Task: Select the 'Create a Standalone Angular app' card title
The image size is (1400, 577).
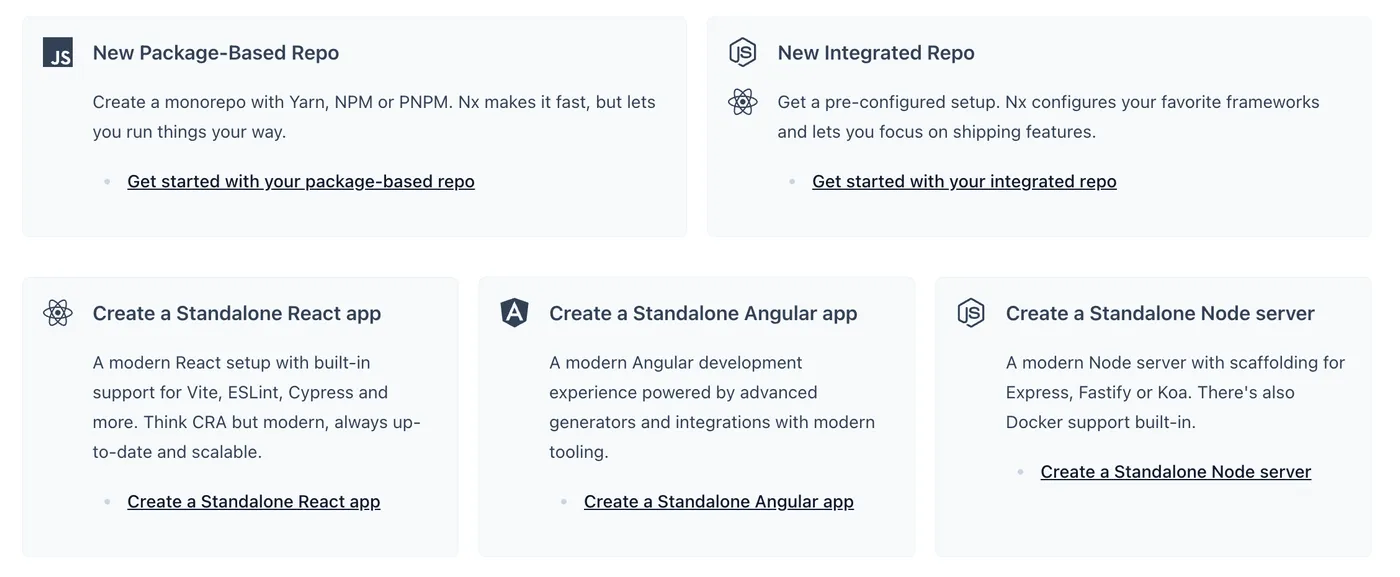Action: coord(703,313)
